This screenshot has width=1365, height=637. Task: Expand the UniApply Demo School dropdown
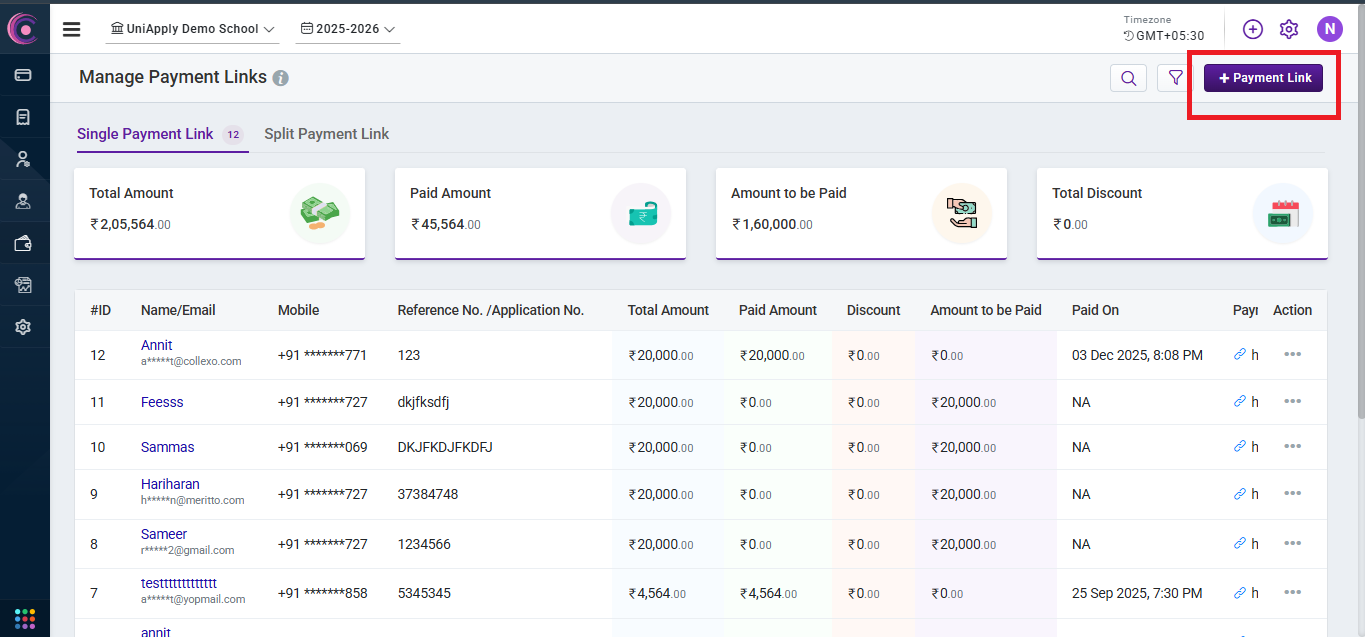click(192, 29)
